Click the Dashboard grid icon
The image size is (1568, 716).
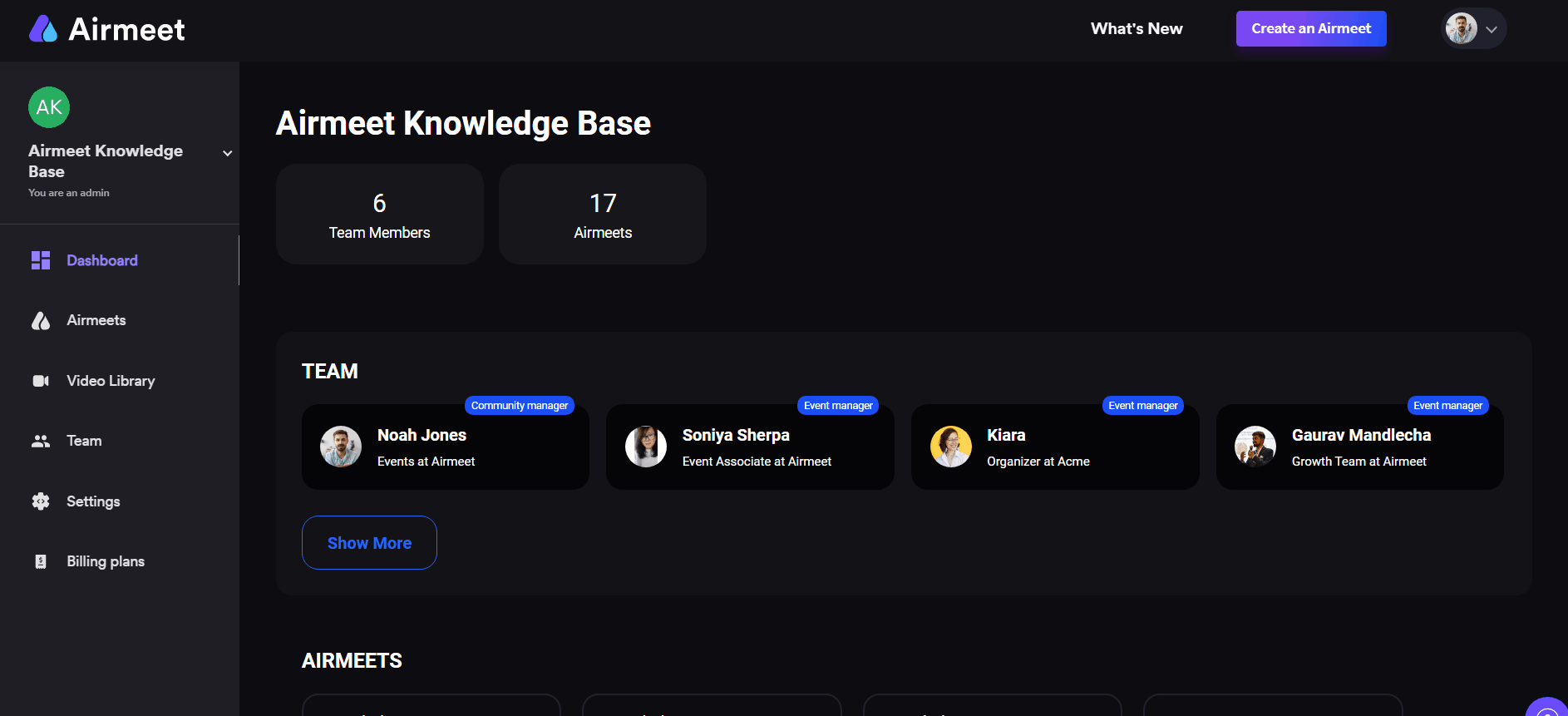41,260
